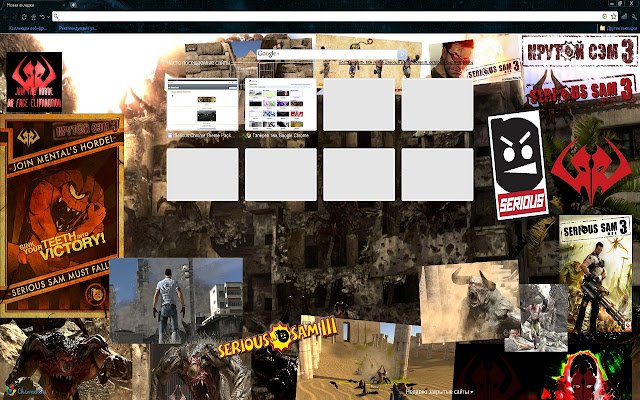Viewport: 640px width, 400px height.
Task: Click the Галерея тем Google Chrome title link
Action: click(x=281, y=136)
